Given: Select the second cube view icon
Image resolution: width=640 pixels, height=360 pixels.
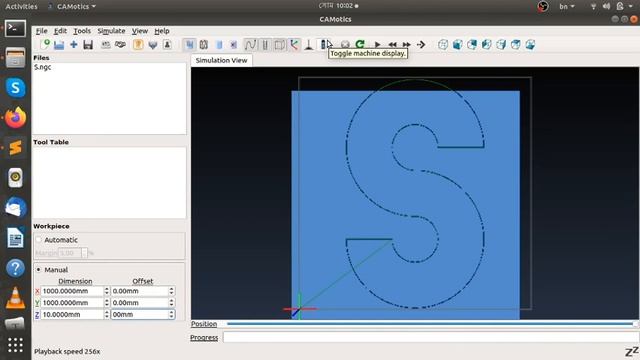Looking at the screenshot, I should tap(458, 44).
